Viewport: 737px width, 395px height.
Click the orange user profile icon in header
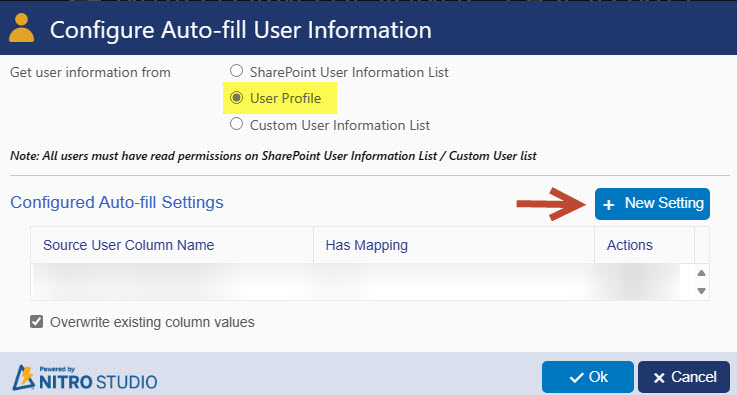[x=22, y=28]
